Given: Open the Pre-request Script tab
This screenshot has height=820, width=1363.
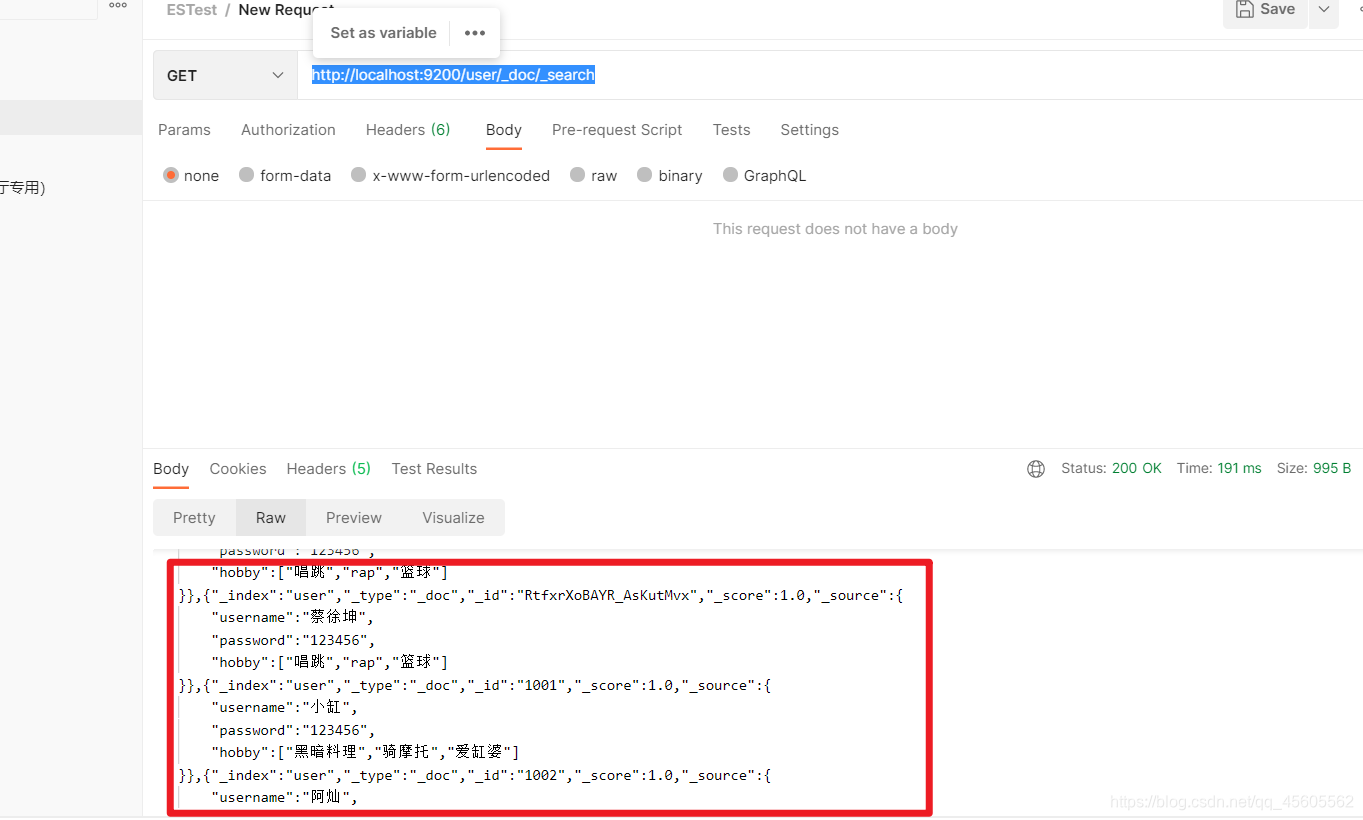Looking at the screenshot, I should (x=617, y=130).
